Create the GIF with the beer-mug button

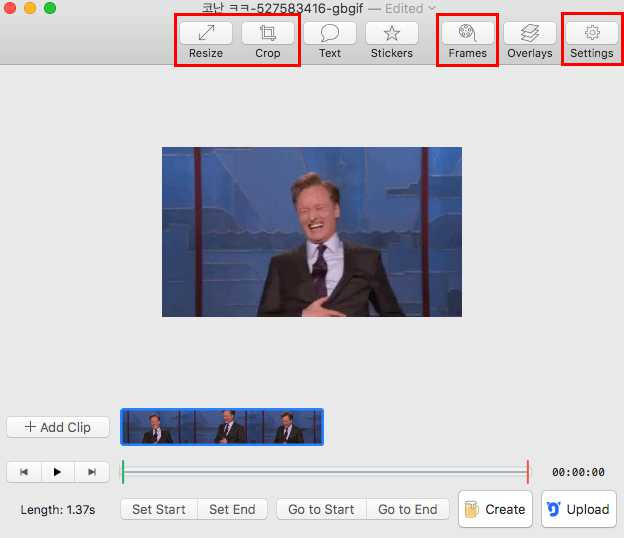tap(495, 509)
